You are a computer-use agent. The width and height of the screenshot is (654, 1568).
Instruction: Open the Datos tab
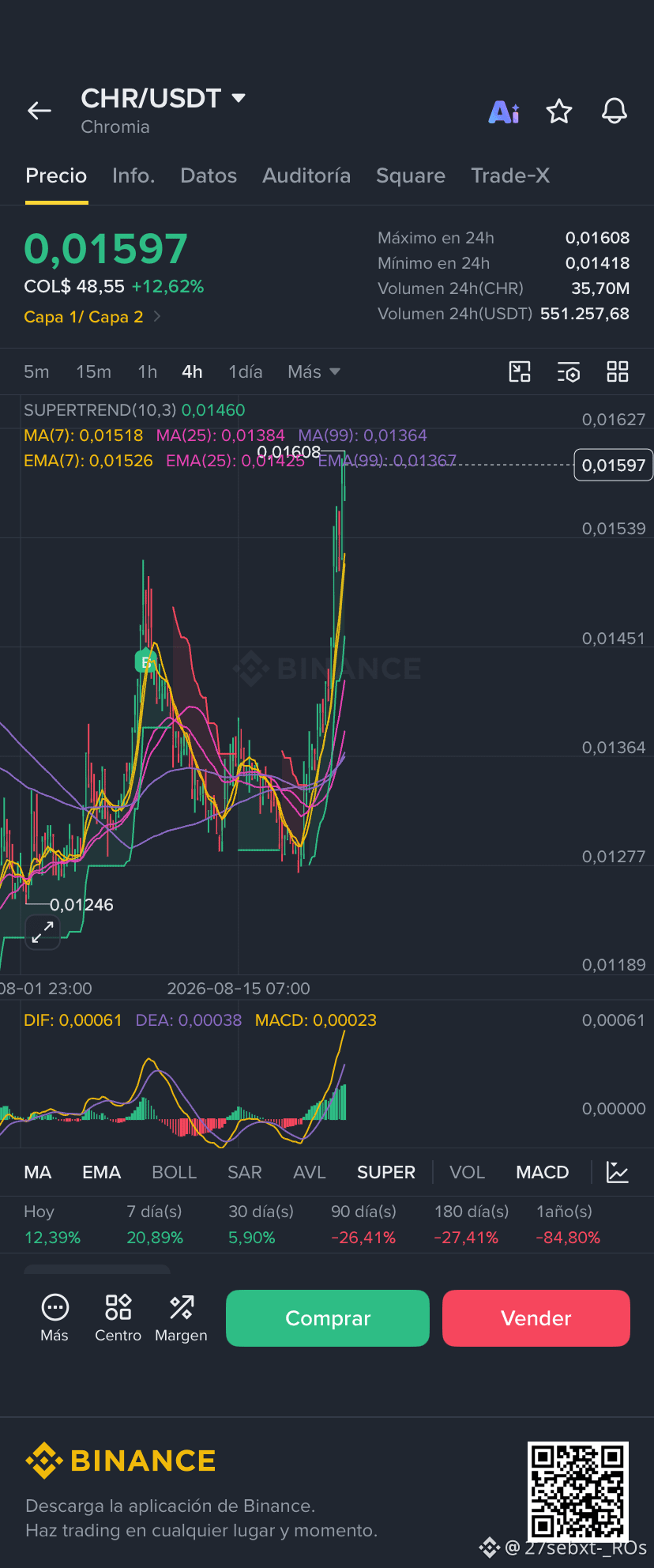point(209,175)
